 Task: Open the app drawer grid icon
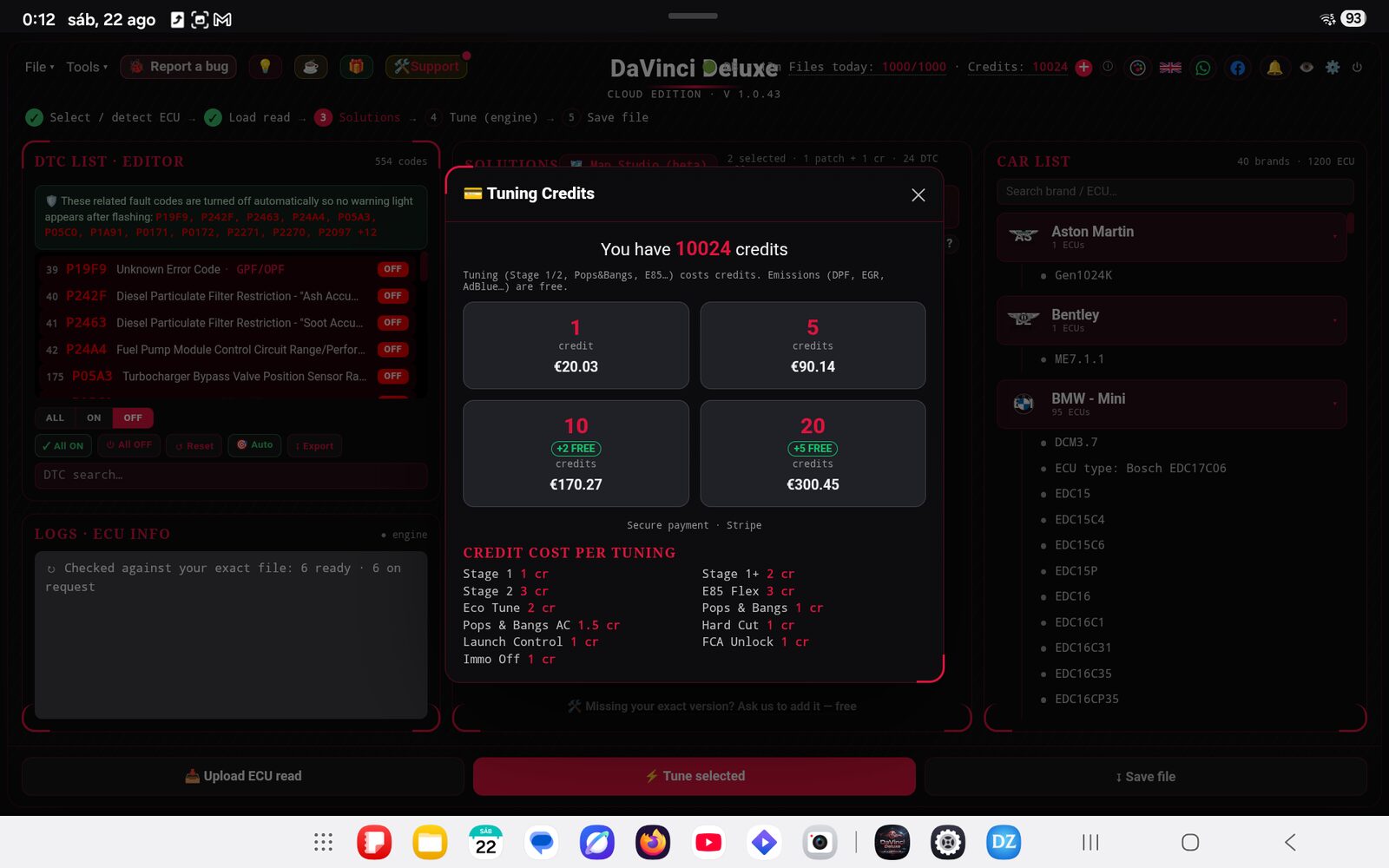[x=323, y=842]
